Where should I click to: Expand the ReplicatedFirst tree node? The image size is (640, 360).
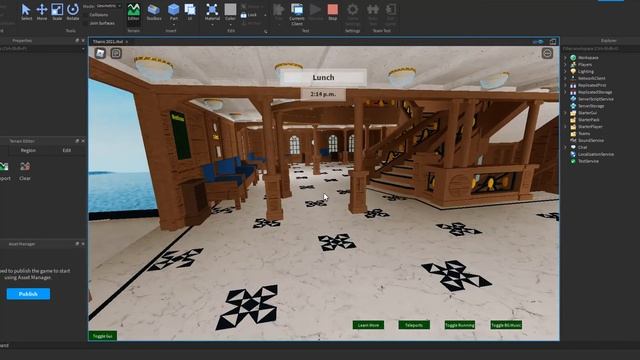(565, 85)
